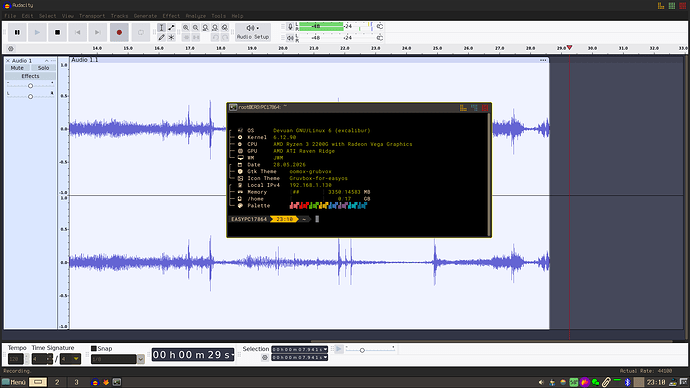Open the Audio Setup dropdown

click(253, 33)
